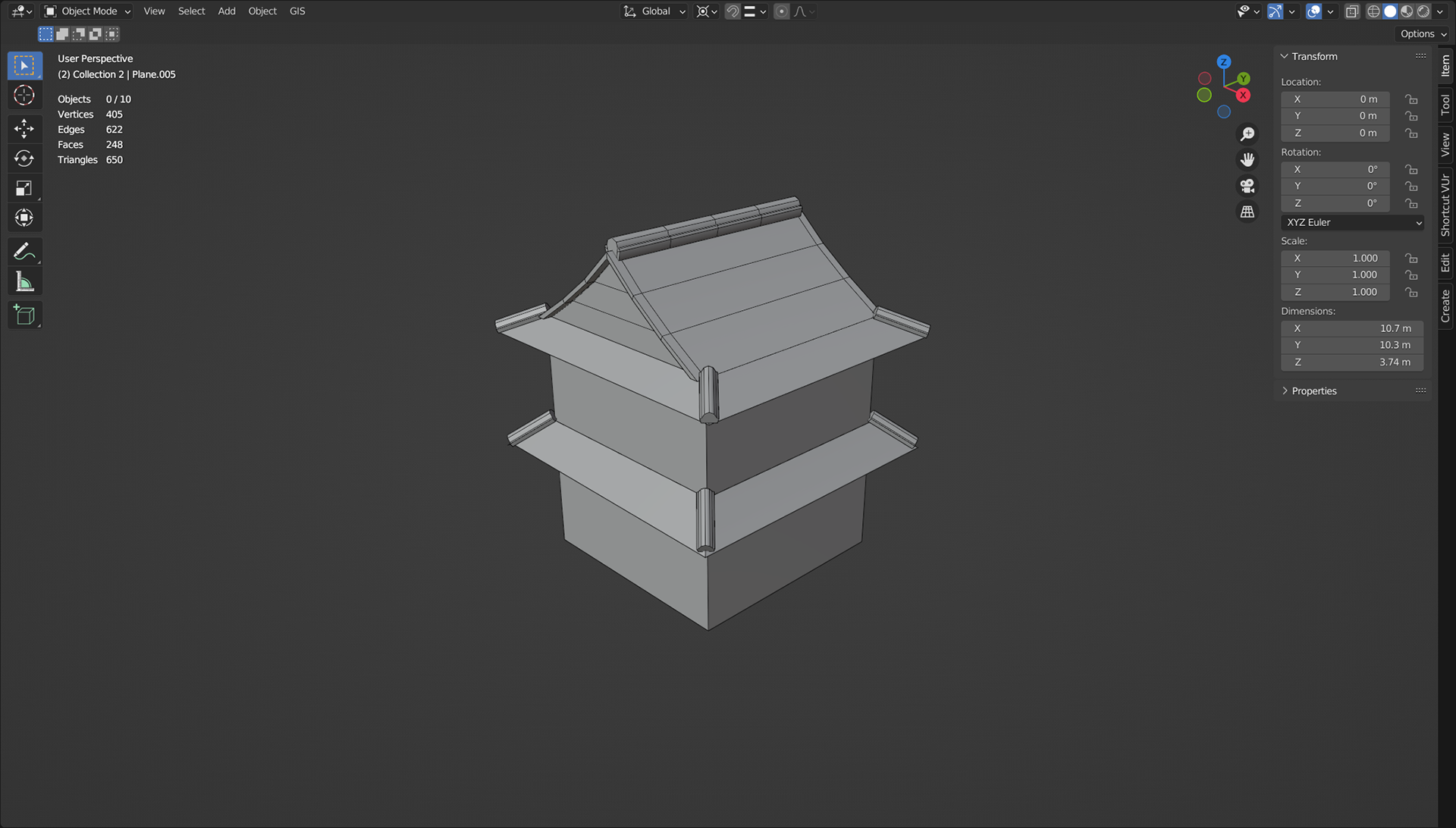Select the Scale tool
Image resolution: width=1456 pixels, height=828 pixels.
pos(24,188)
